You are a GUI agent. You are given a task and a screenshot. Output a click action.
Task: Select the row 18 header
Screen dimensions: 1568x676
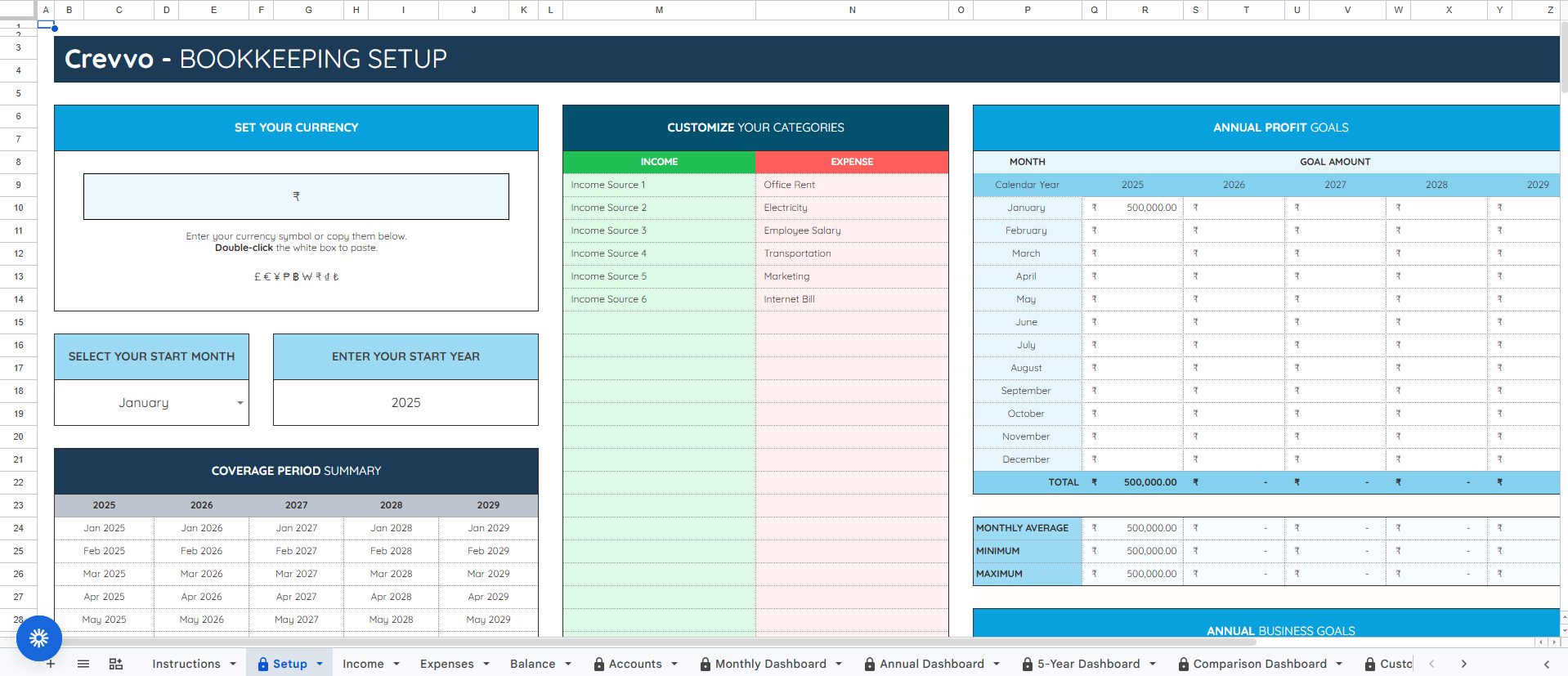[18, 391]
